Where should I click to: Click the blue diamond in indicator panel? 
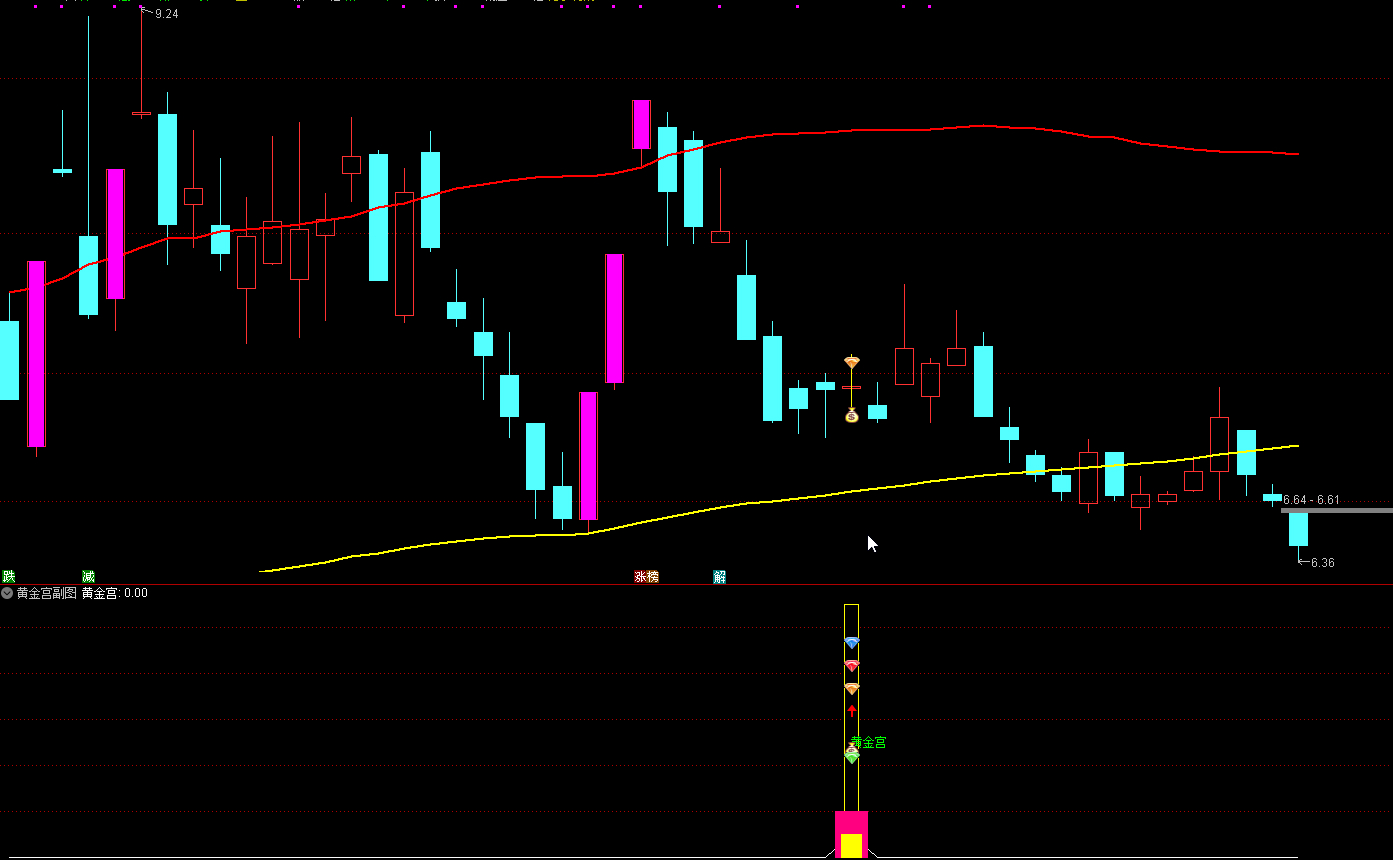tap(851, 642)
